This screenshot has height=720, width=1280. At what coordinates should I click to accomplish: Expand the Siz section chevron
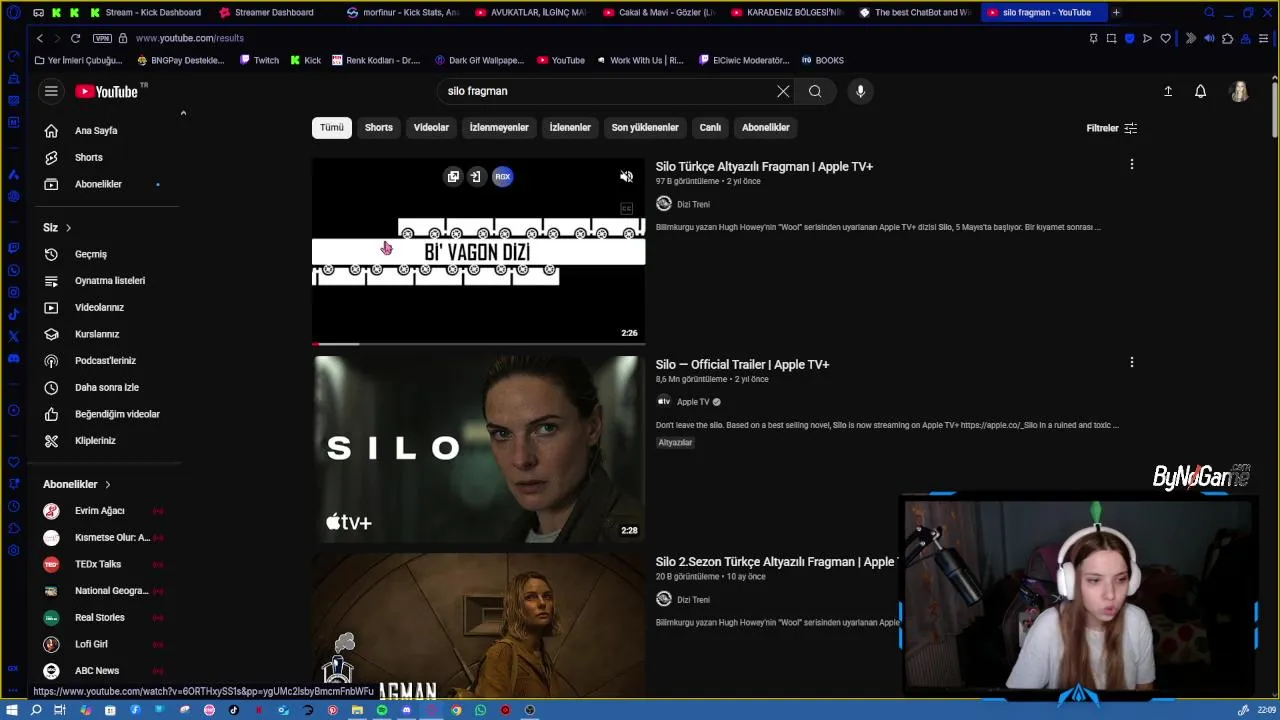[x=68, y=228]
